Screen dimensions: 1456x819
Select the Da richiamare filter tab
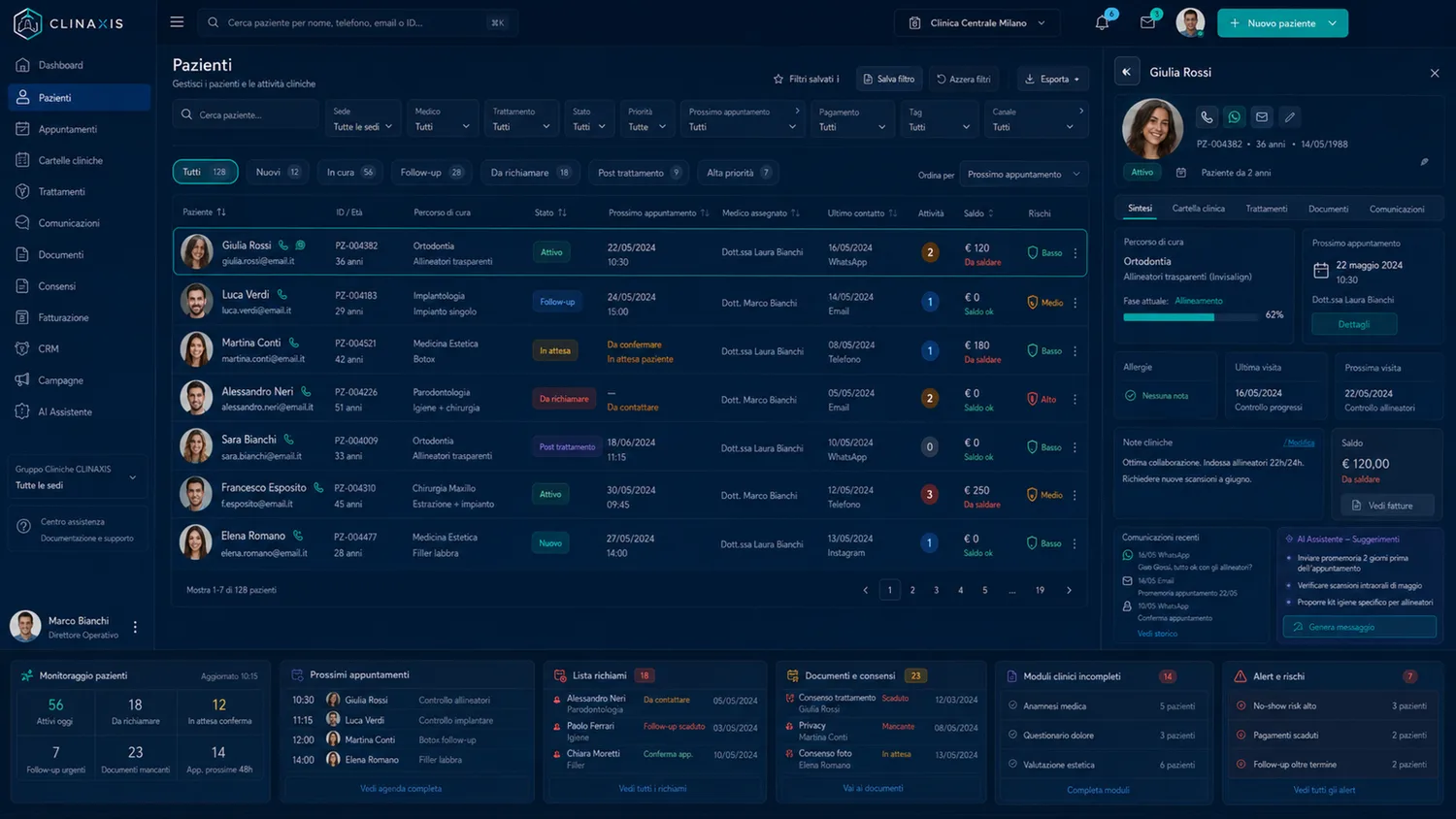coord(530,172)
